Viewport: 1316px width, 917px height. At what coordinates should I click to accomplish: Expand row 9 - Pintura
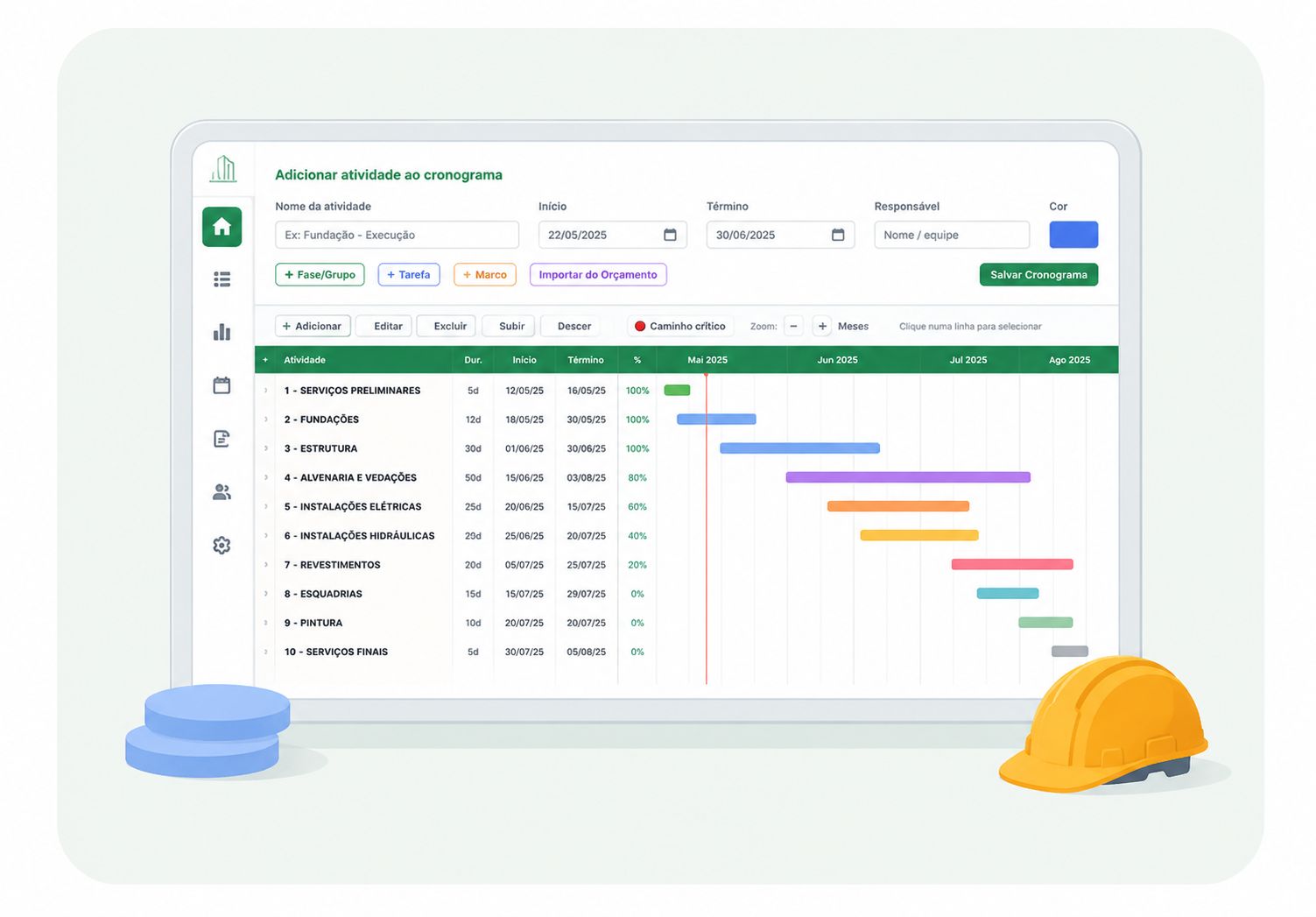point(266,623)
